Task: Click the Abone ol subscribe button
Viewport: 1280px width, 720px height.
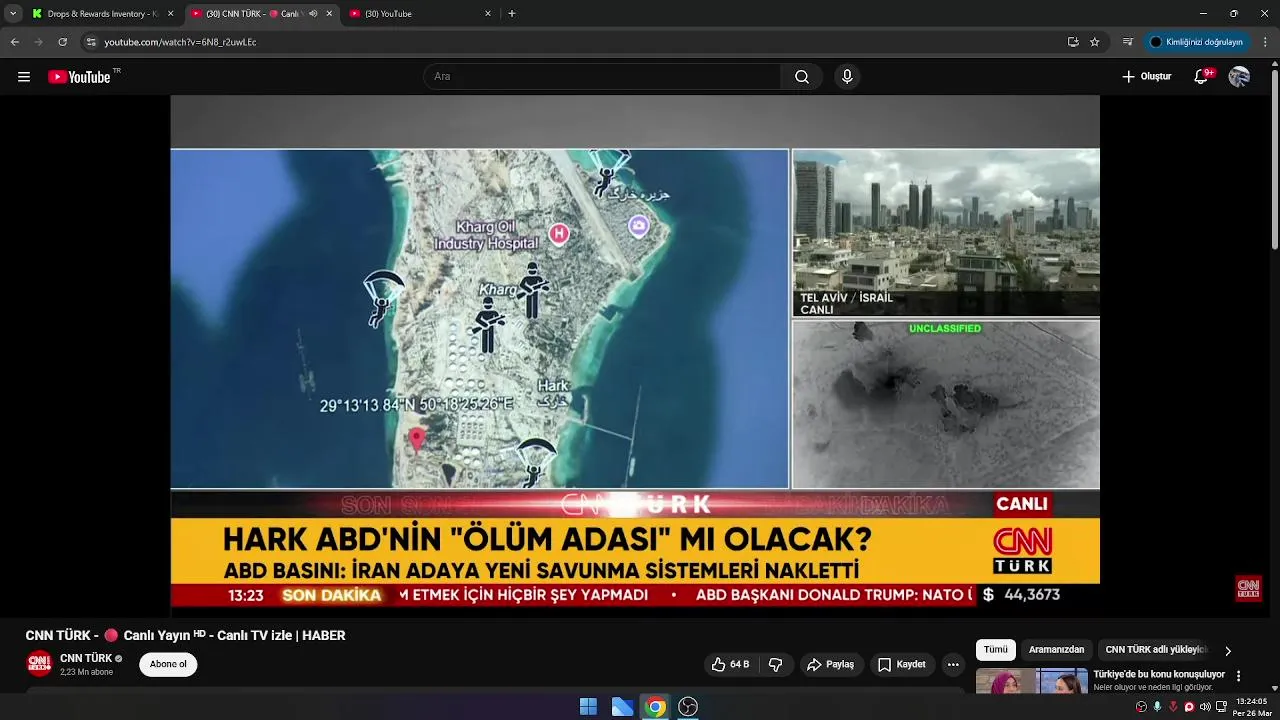Action: click(168, 665)
